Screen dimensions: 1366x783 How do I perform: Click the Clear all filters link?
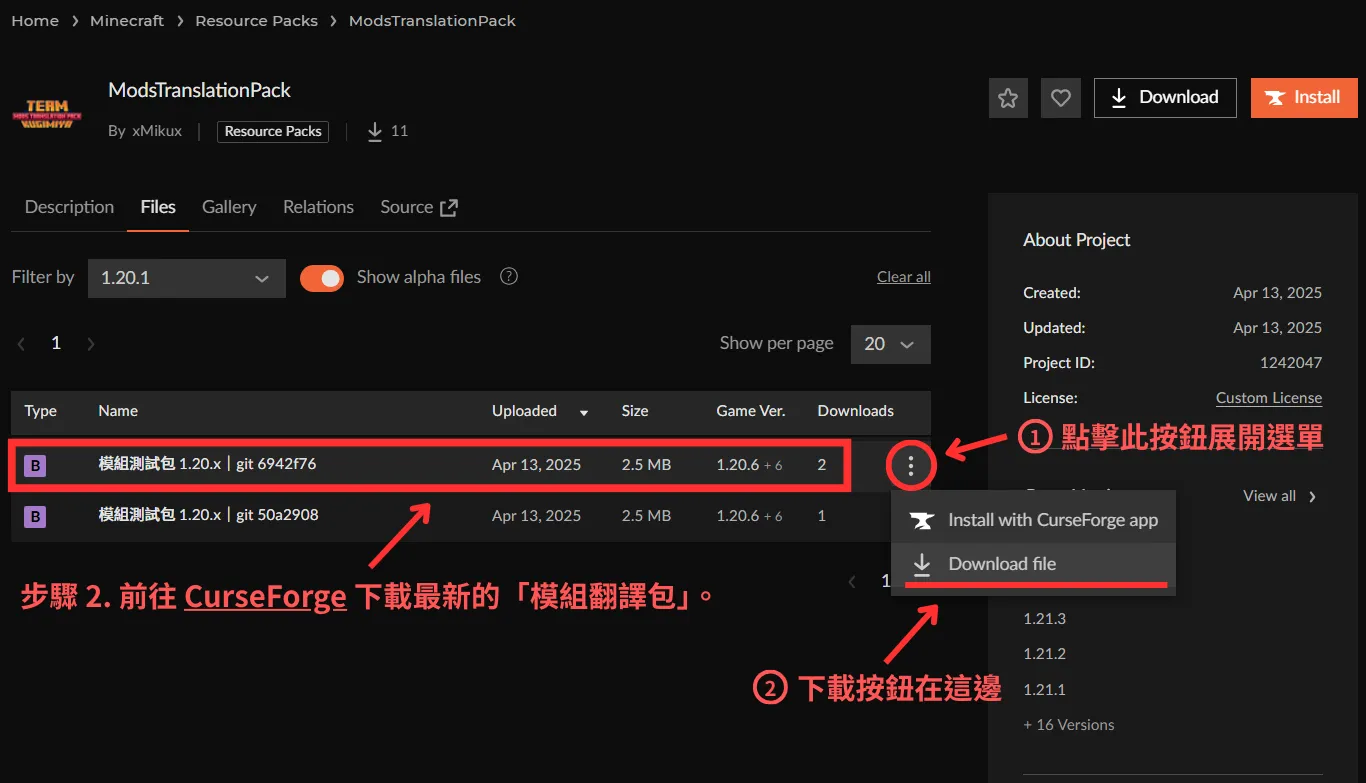[x=903, y=277]
